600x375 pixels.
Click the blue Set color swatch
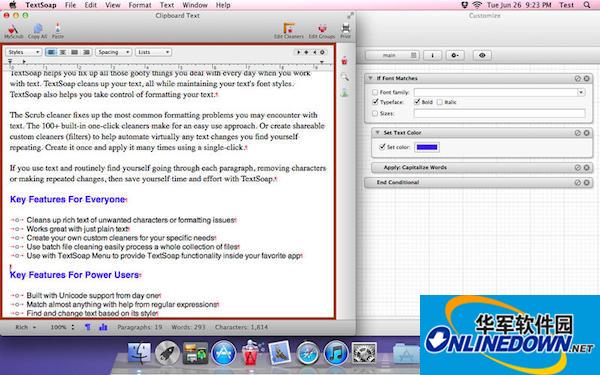pos(427,147)
